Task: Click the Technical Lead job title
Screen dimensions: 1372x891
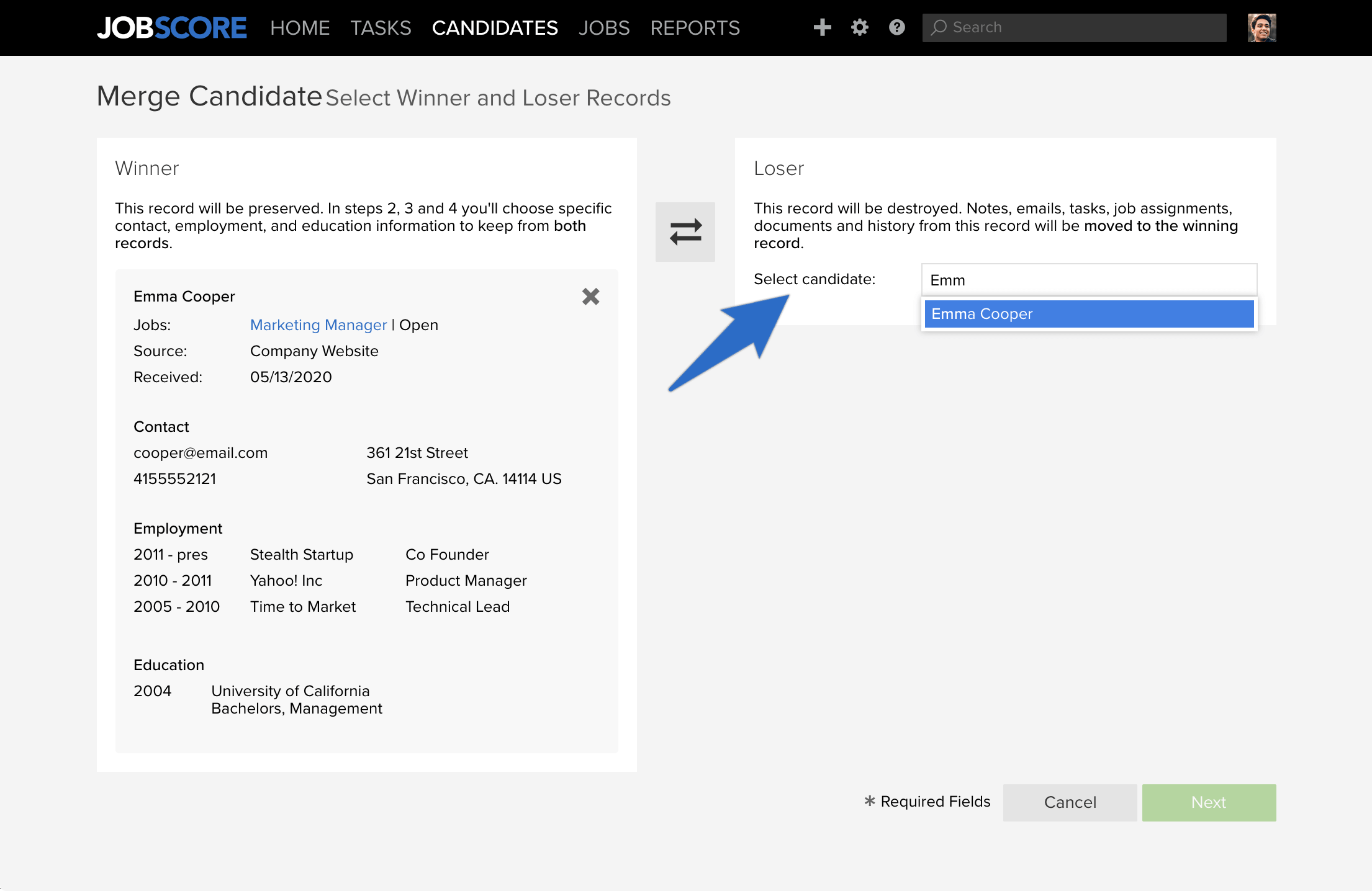Action: (458, 607)
